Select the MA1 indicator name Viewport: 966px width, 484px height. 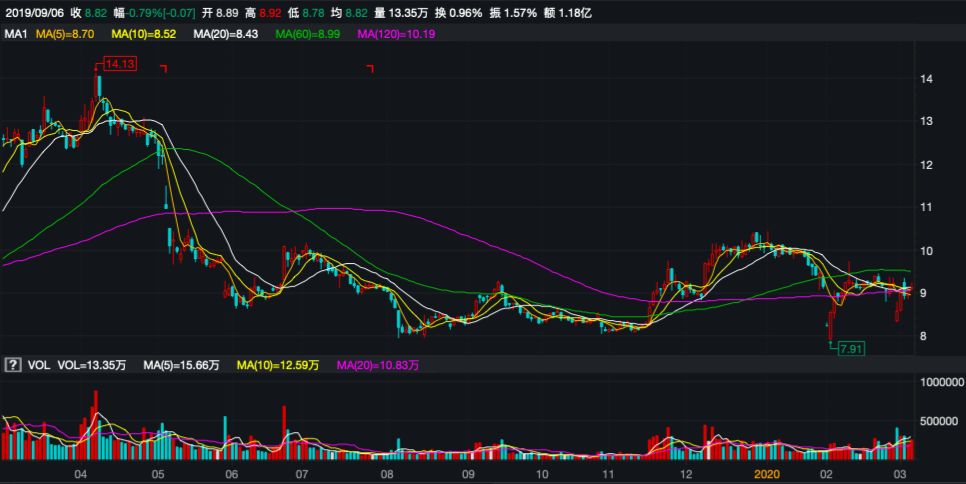pos(16,34)
